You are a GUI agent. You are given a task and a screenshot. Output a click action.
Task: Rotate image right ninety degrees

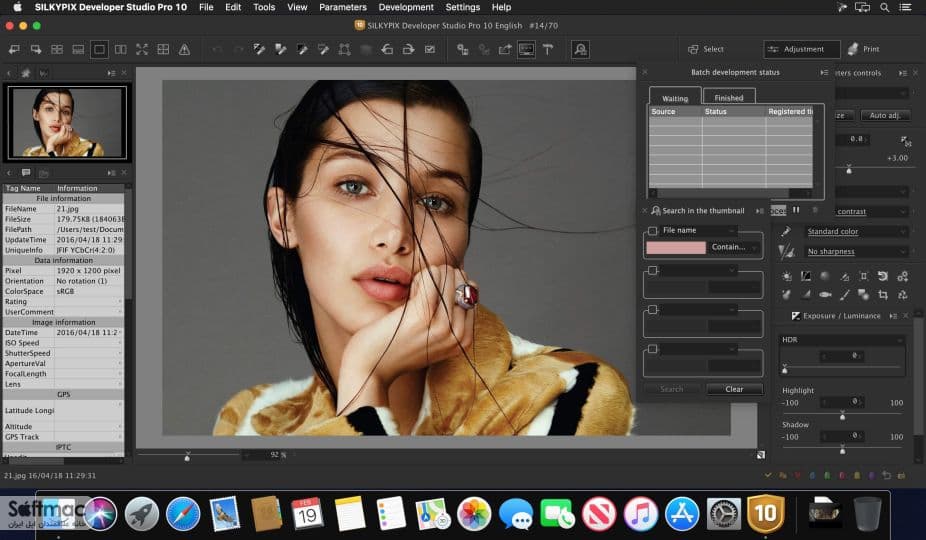[408, 50]
